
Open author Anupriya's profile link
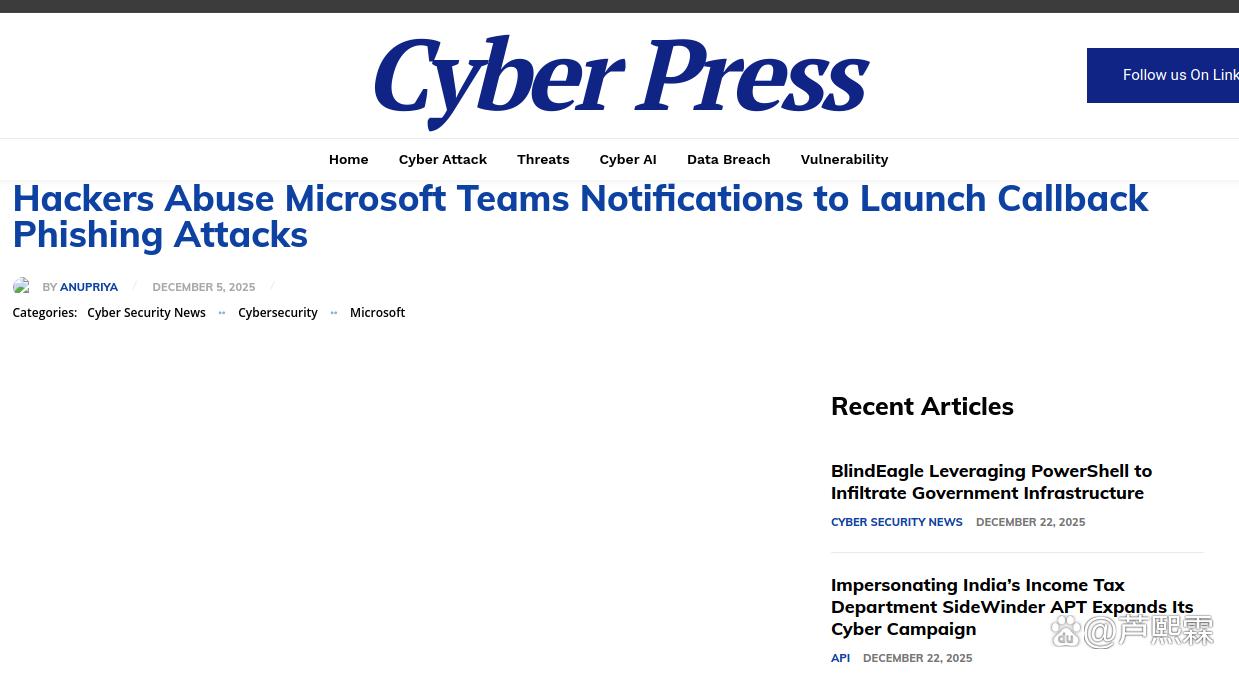89,287
